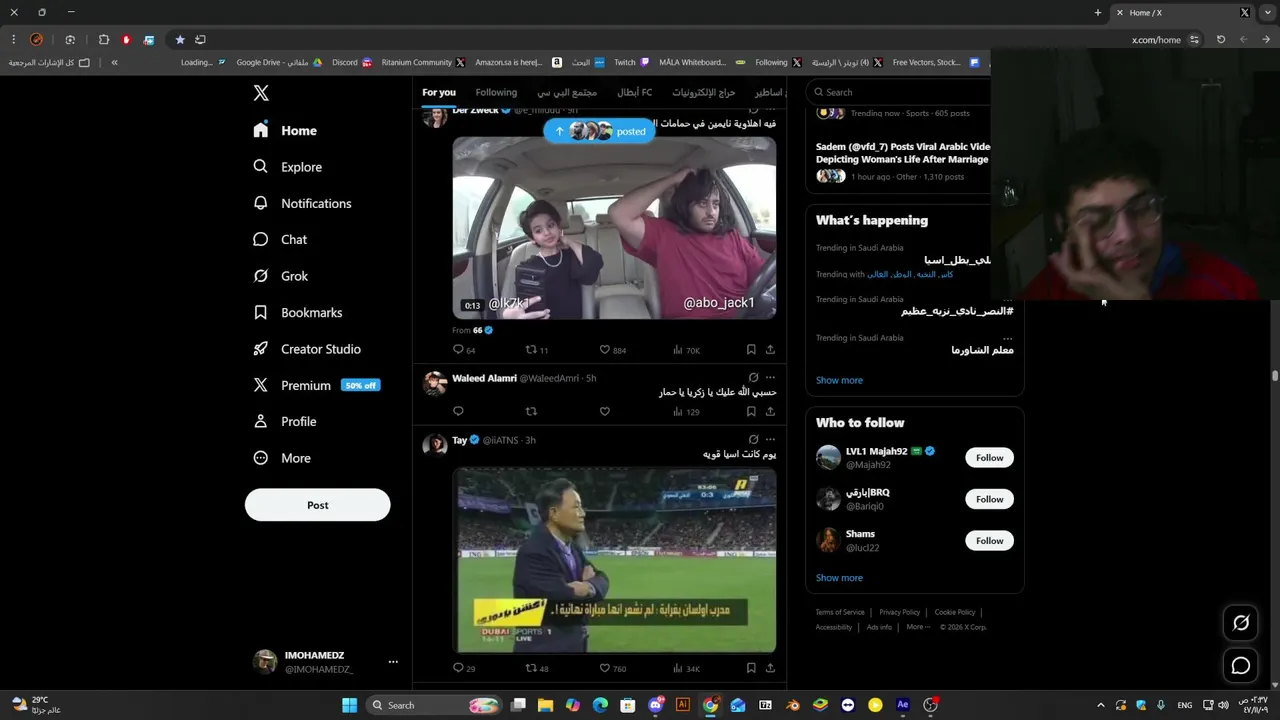The width and height of the screenshot is (1280, 720).
Task: Like Waleed Alamri's post
Action: pos(604,411)
